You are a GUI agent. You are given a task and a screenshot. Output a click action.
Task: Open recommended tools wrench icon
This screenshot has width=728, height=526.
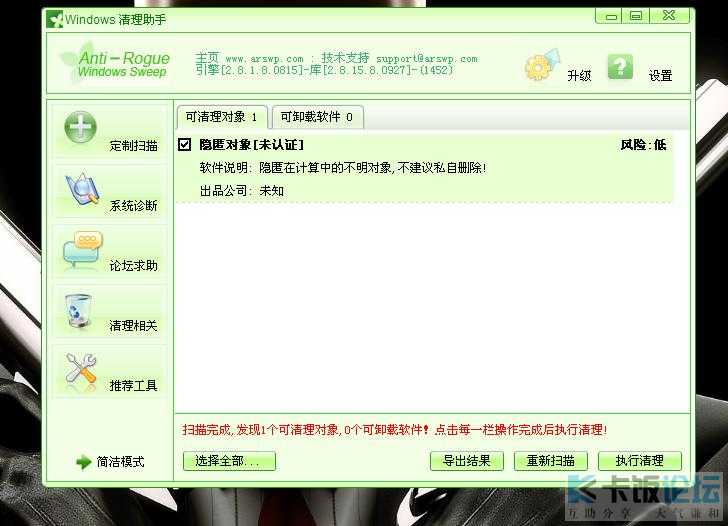81,368
